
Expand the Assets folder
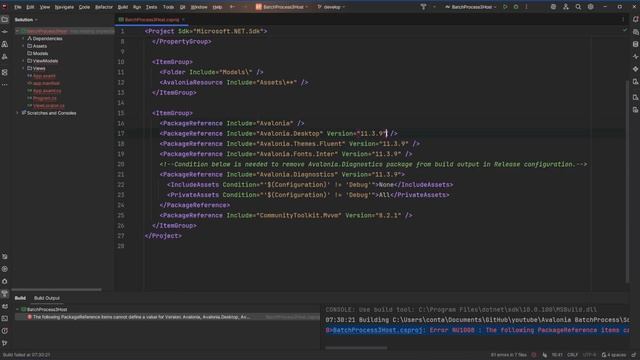tap(23, 46)
